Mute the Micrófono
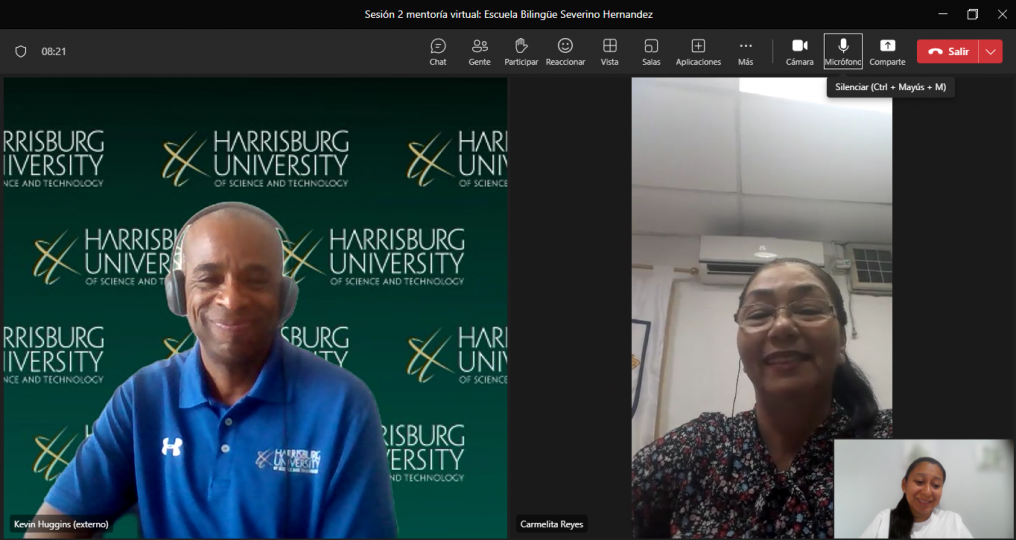 pos(843,51)
